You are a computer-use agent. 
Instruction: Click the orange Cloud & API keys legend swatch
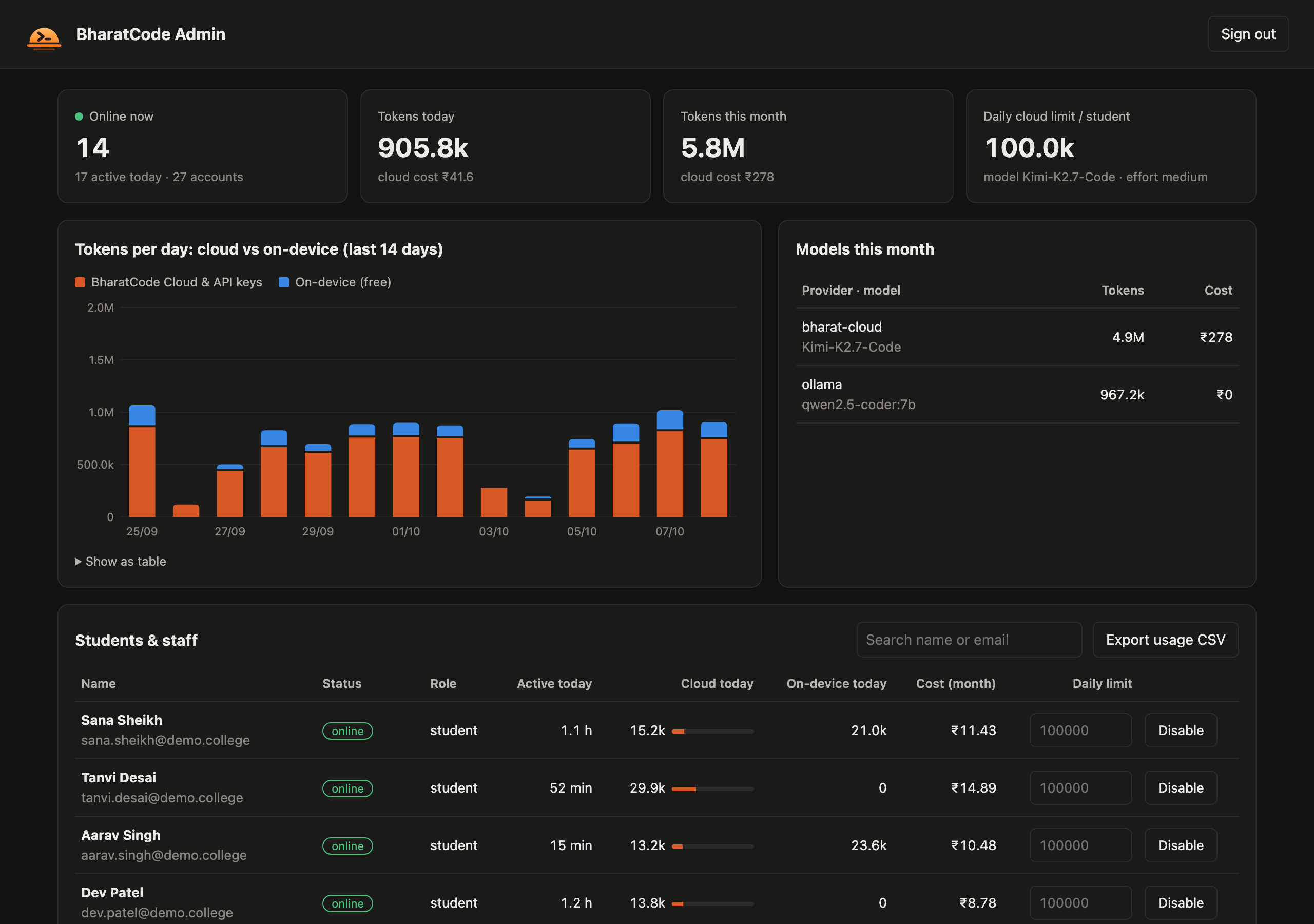(80, 282)
